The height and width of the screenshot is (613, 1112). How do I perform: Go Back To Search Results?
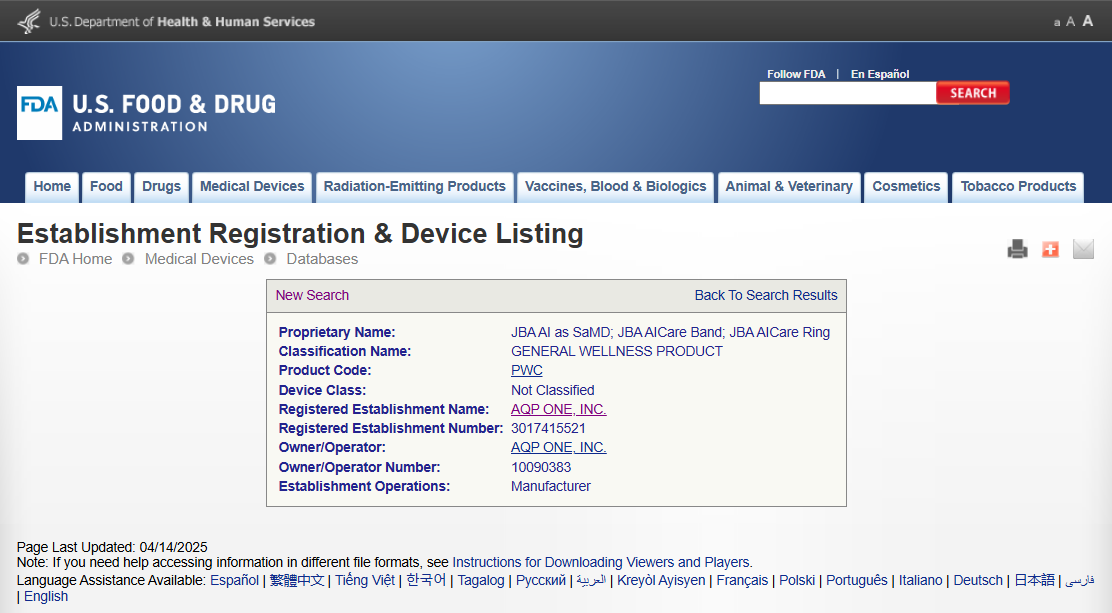[766, 295]
